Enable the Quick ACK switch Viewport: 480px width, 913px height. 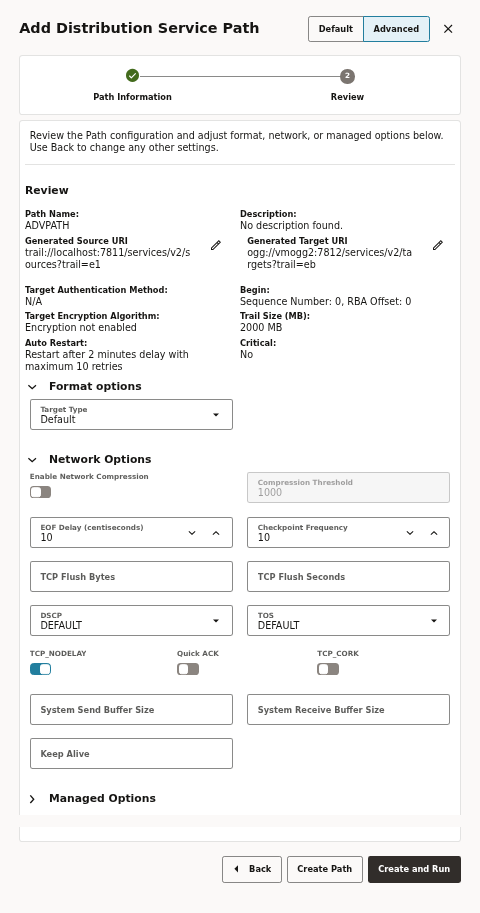tap(188, 669)
